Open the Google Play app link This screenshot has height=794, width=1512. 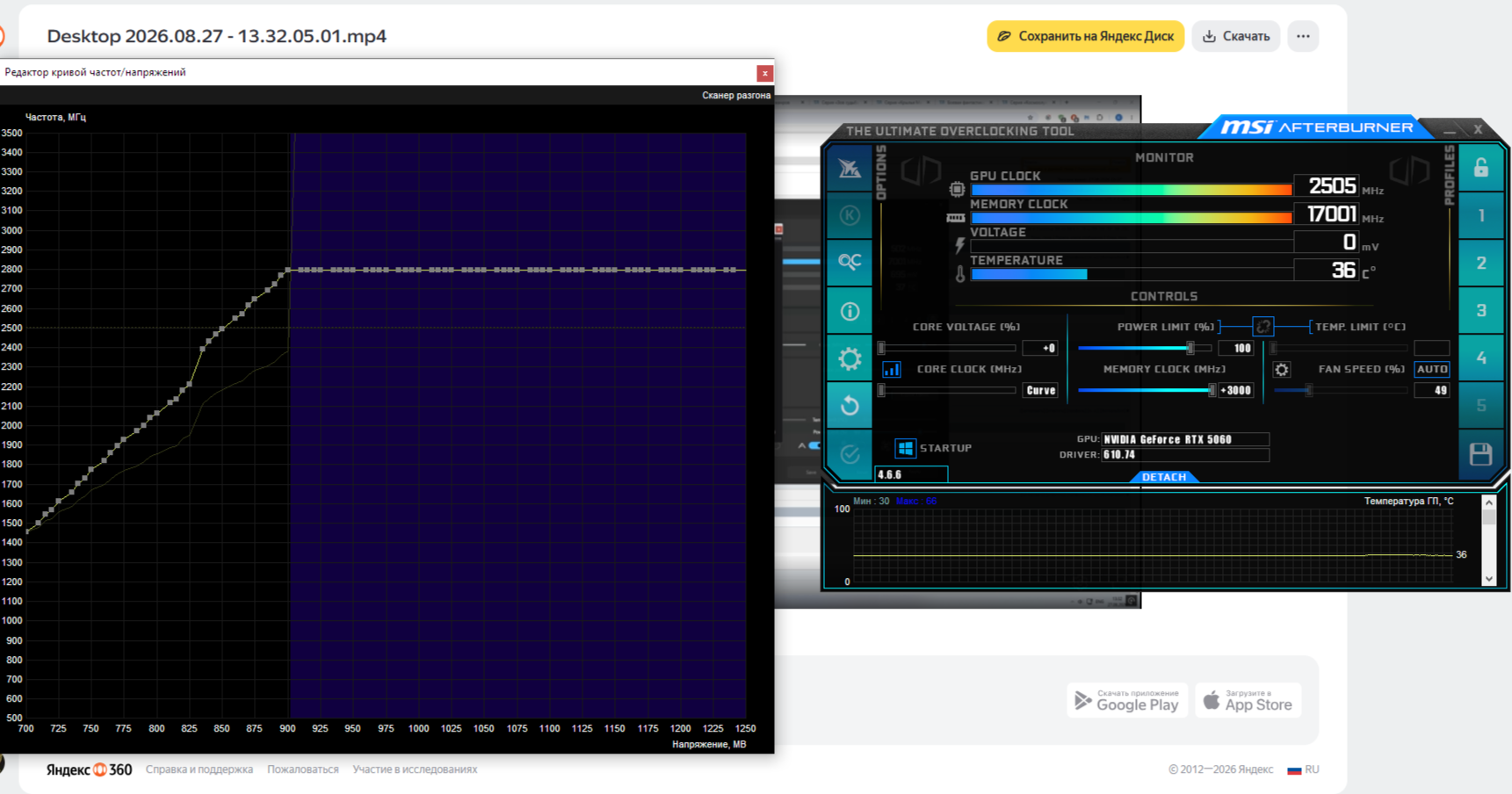[x=1127, y=700]
